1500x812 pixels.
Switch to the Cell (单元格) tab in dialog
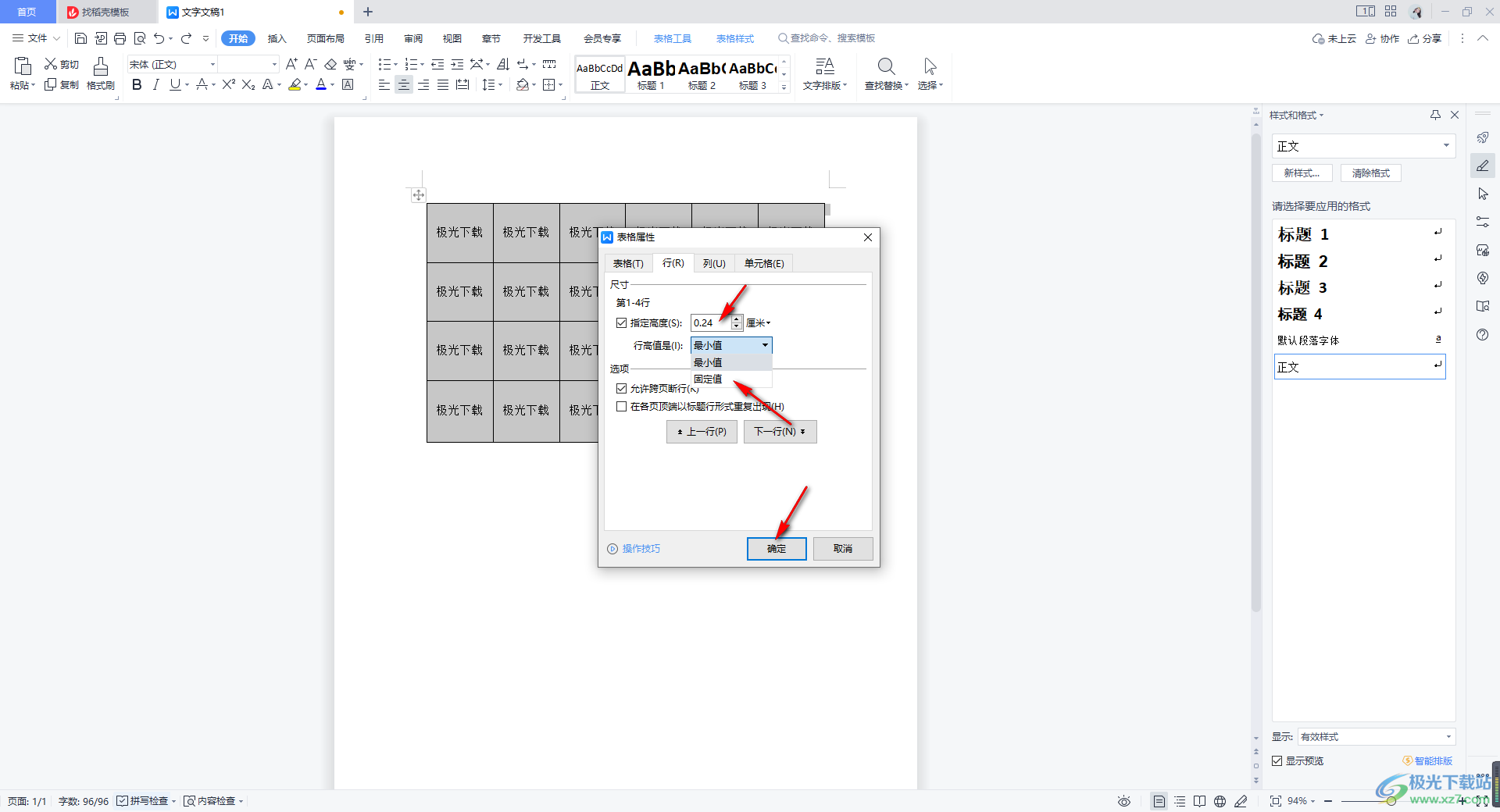coord(763,263)
